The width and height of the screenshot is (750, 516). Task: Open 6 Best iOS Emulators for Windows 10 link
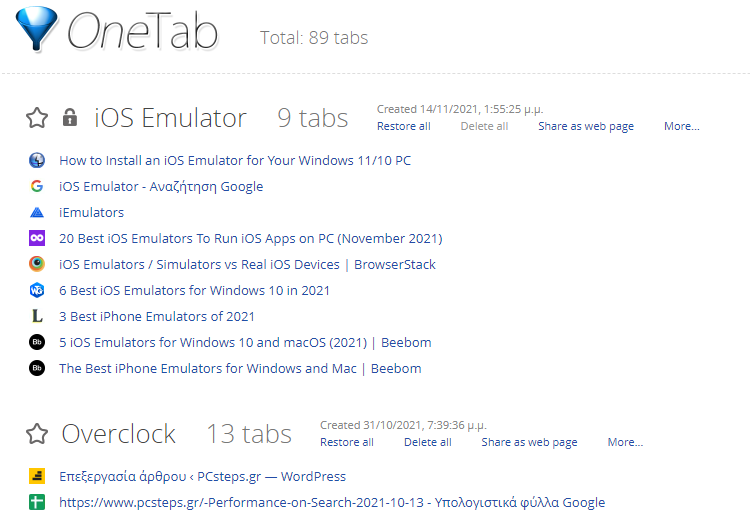(x=194, y=290)
